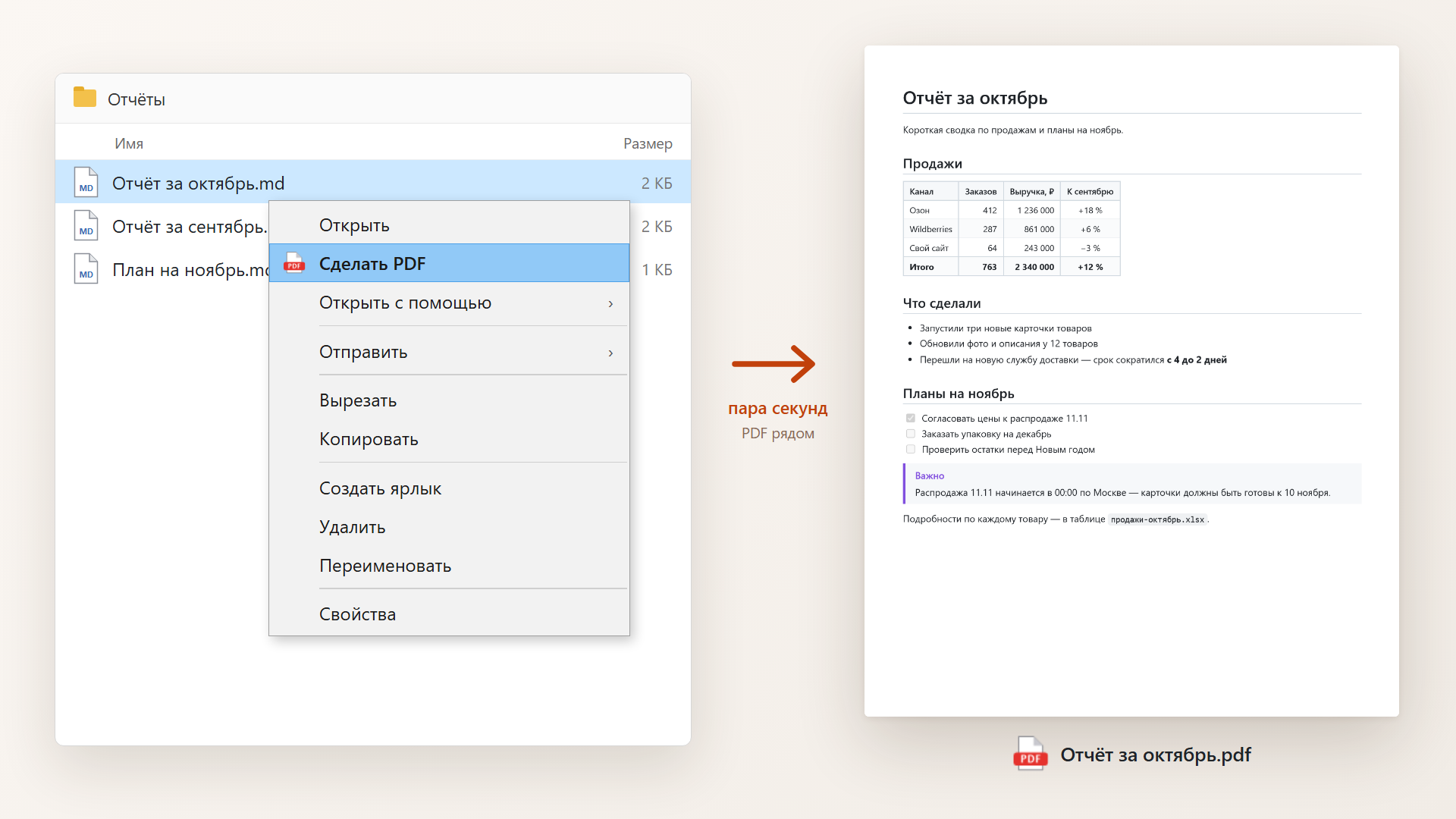Screen dimensions: 1456x819
Task: Select Удалить from the context menu
Action: pos(449,527)
